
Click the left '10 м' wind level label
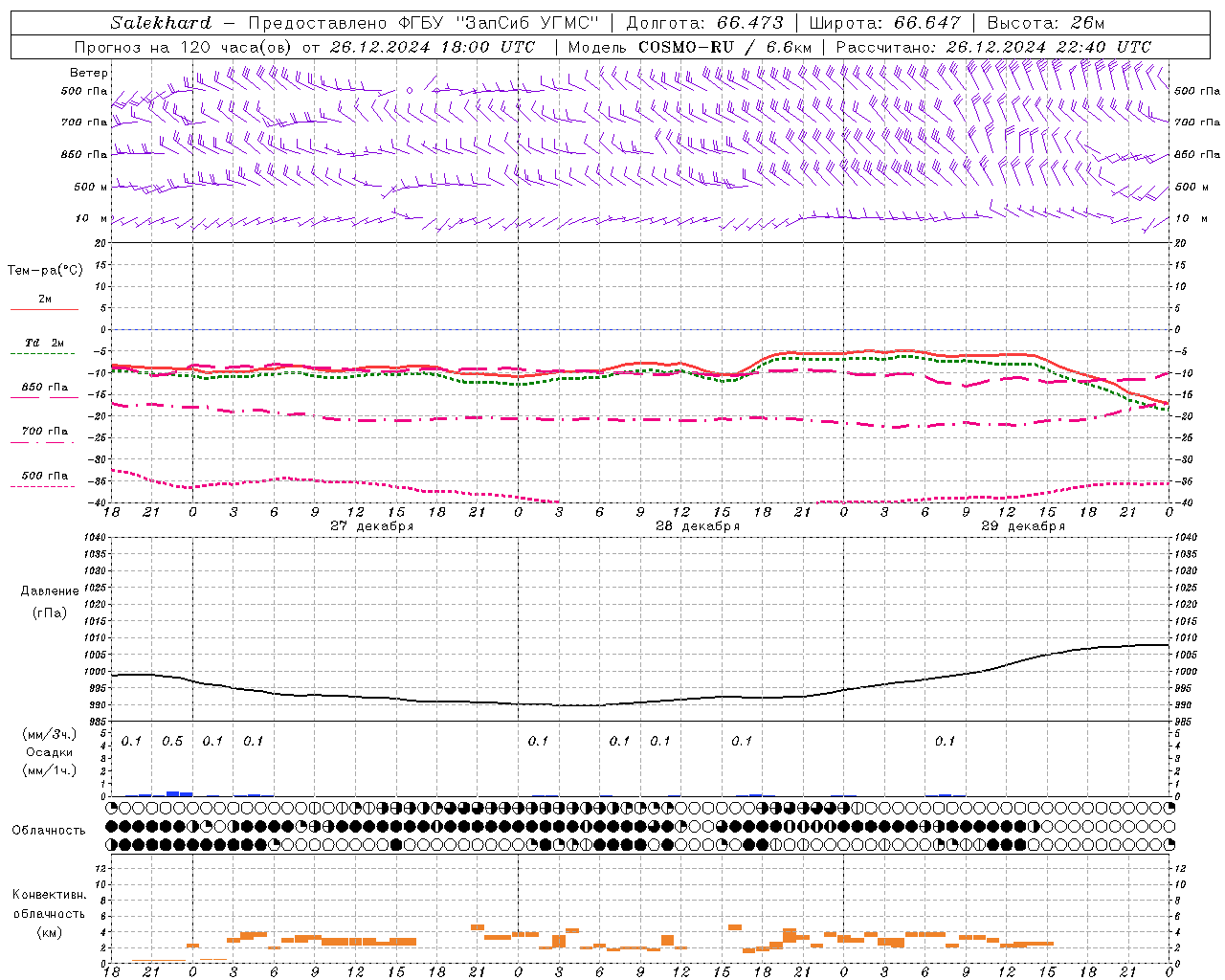point(92,219)
